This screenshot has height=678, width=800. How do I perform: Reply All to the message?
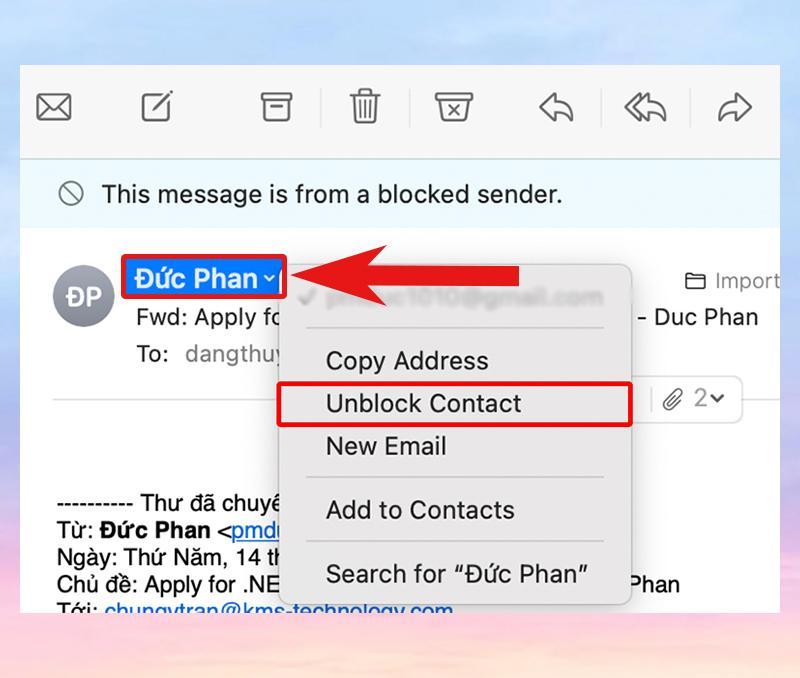646,107
